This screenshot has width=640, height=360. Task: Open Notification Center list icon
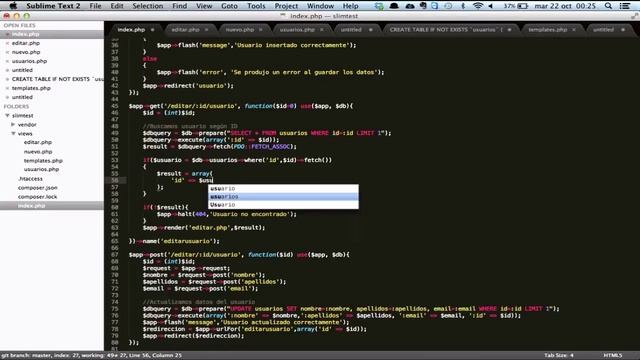[624, 6]
